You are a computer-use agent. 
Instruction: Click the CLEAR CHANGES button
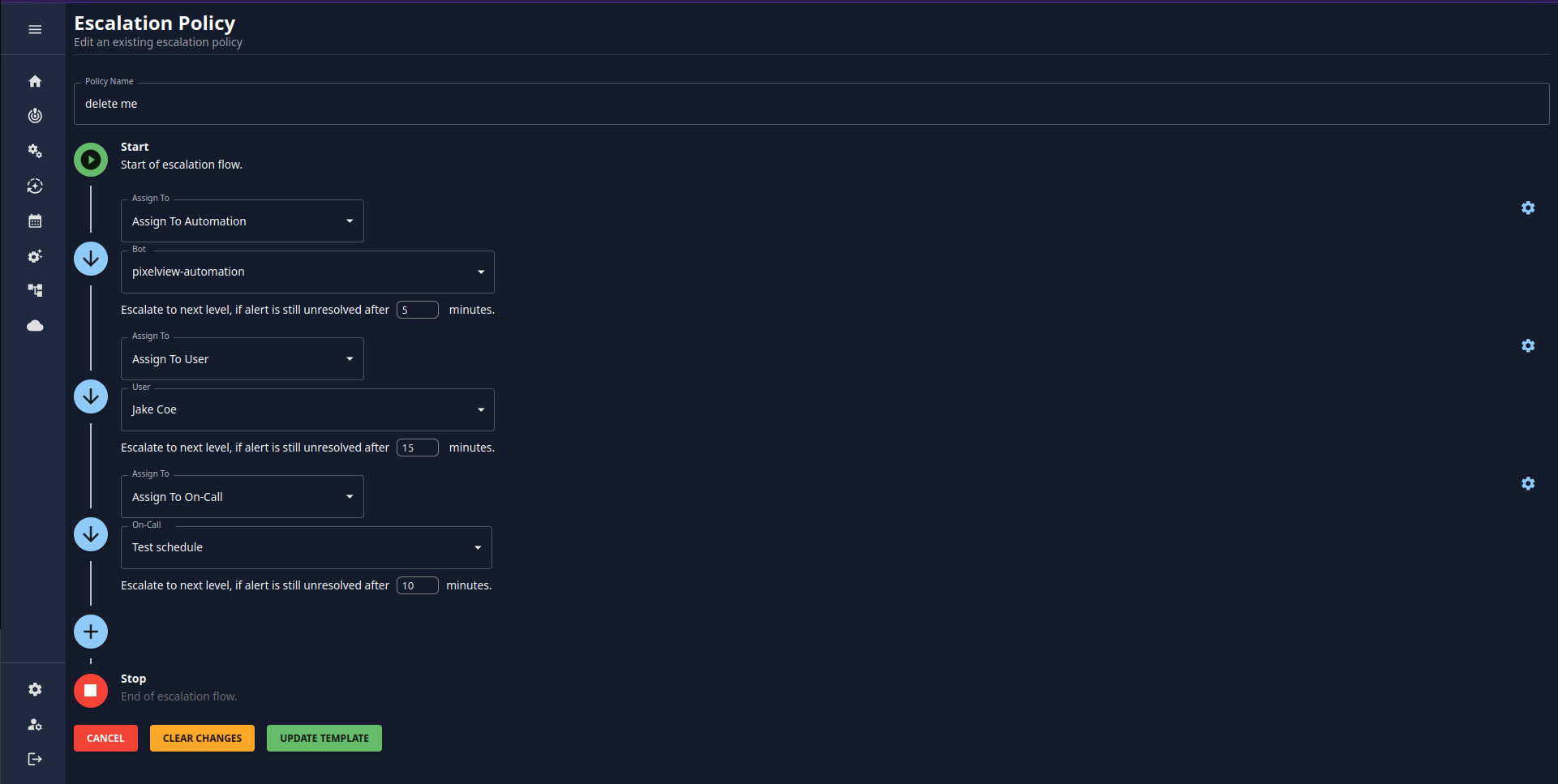[x=202, y=738]
